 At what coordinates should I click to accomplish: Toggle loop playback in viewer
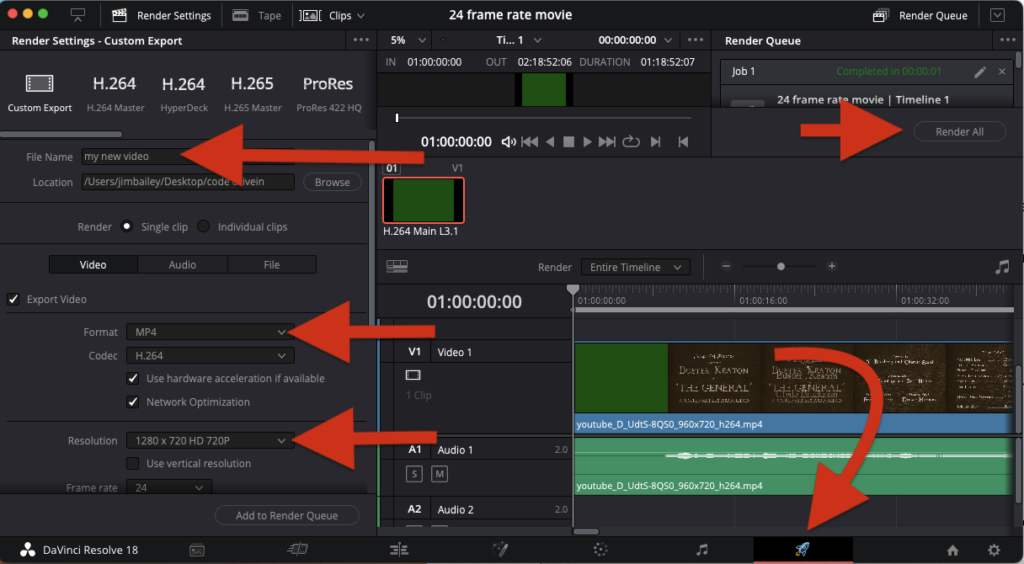pos(631,142)
